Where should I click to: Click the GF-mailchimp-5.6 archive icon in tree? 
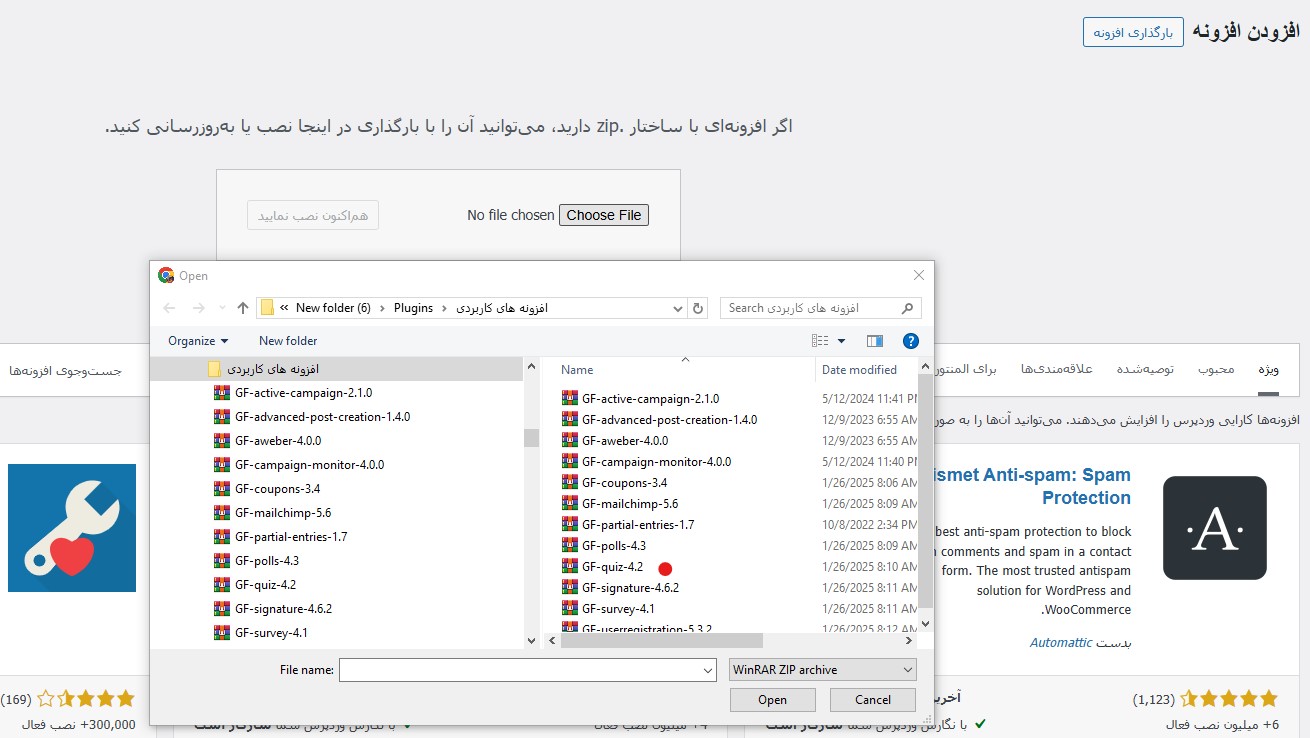pyautogui.click(x=221, y=513)
